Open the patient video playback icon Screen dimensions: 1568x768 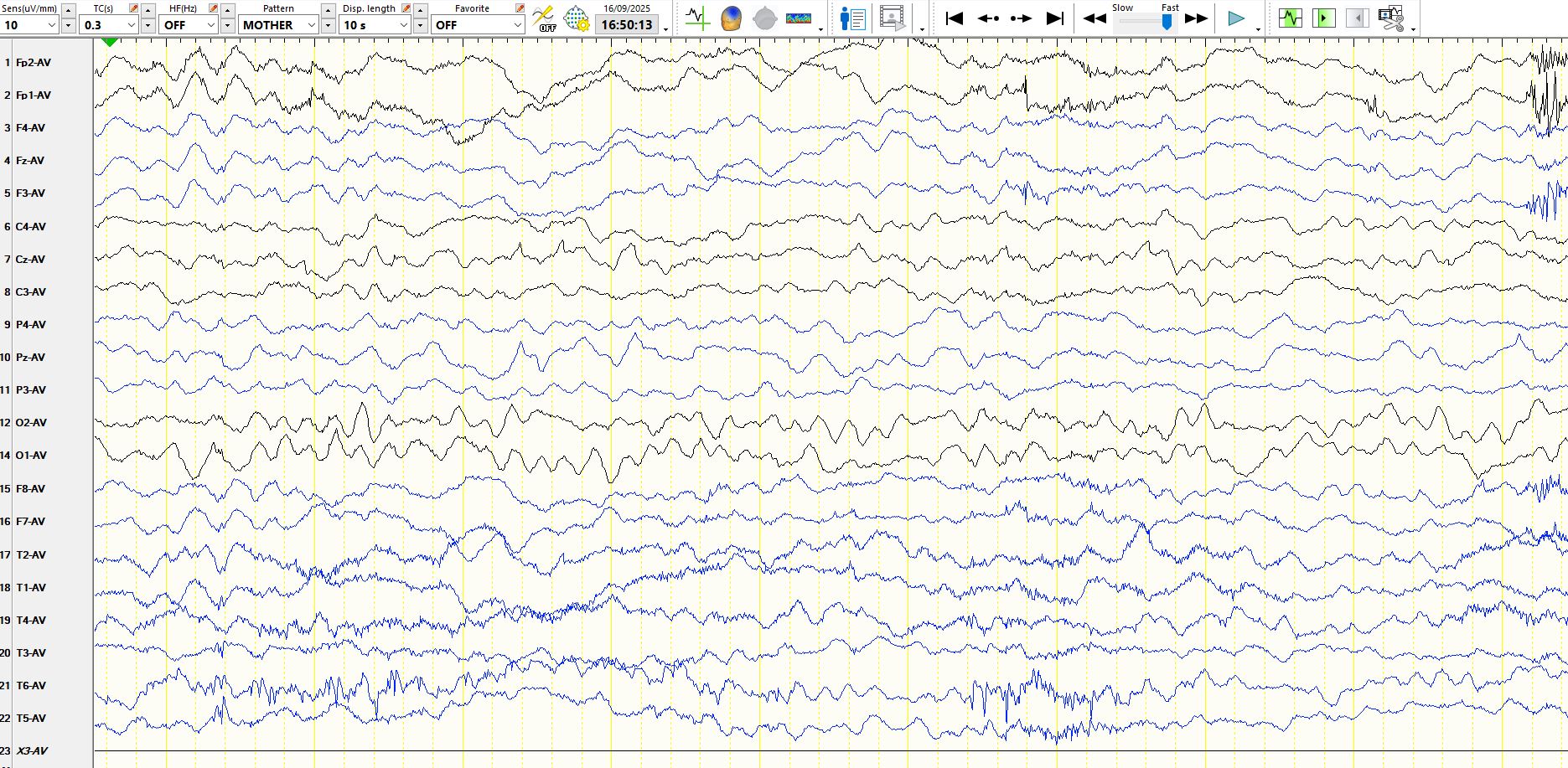click(x=893, y=18)
